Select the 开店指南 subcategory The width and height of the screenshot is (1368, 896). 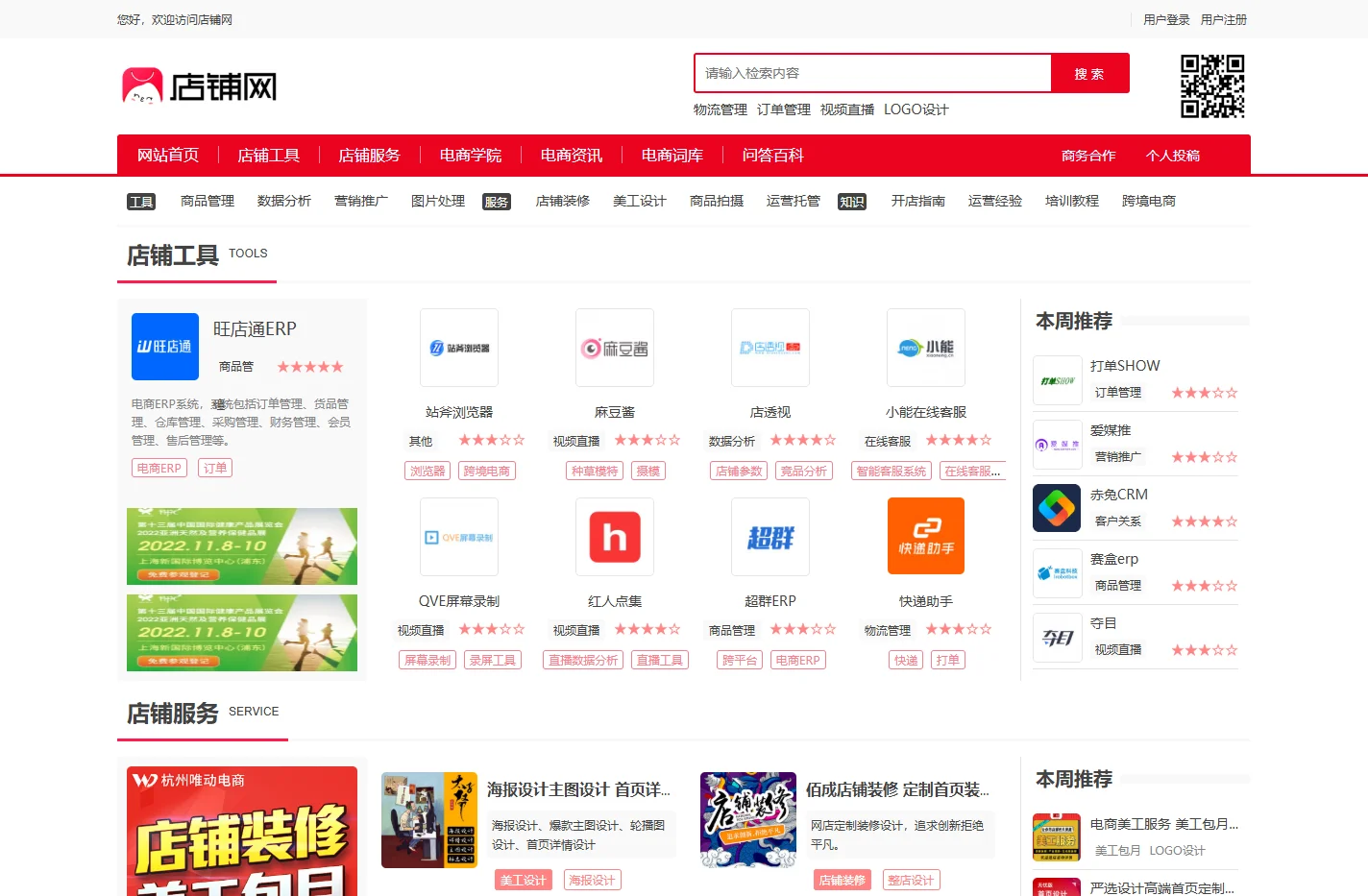coord(918,201)
